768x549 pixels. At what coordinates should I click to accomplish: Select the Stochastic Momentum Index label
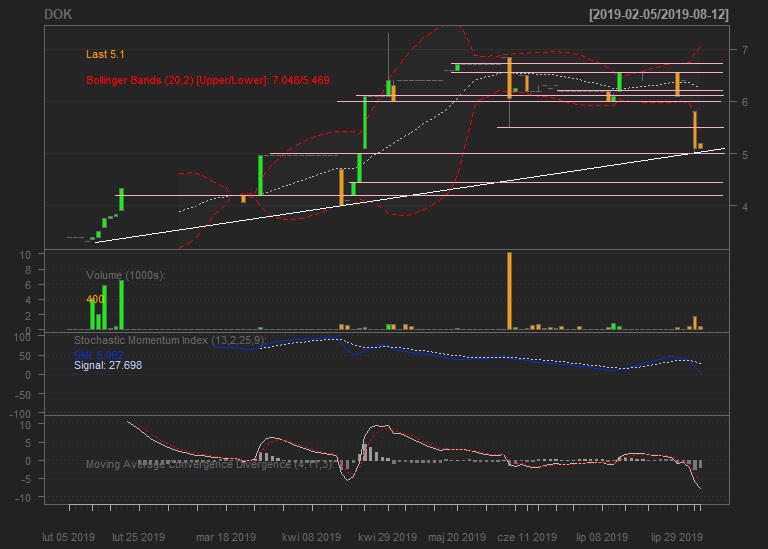click(170, 340)
